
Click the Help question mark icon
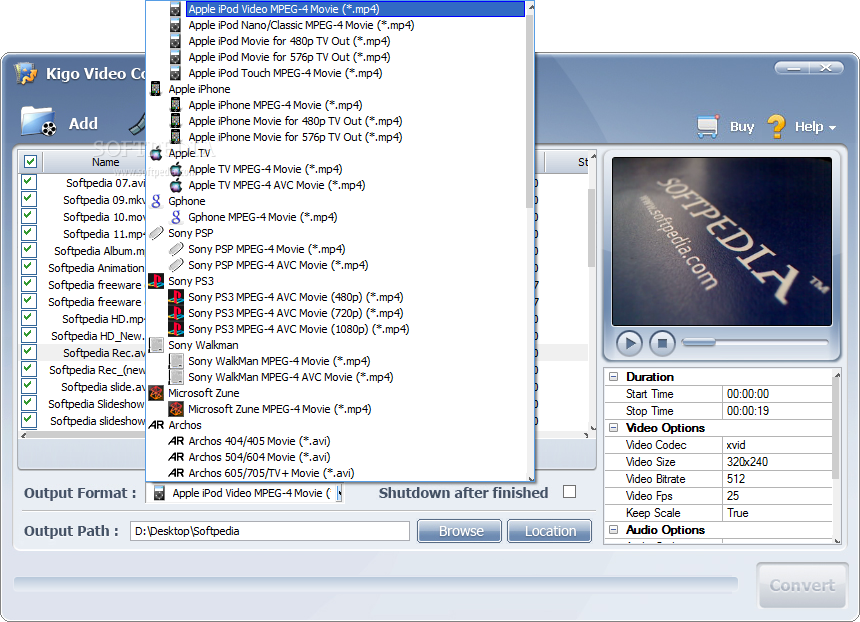(776, 126)
